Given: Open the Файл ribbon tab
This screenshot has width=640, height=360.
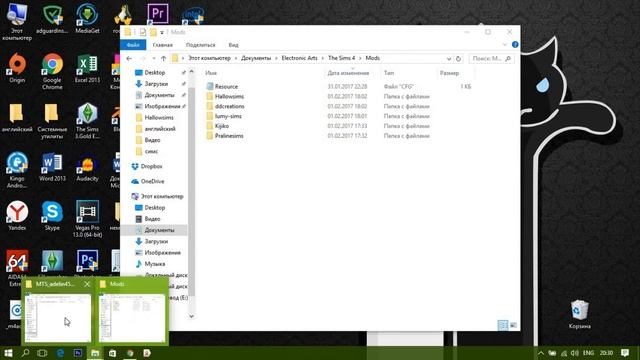Looking at the screenshot, I should click(133, 44).
